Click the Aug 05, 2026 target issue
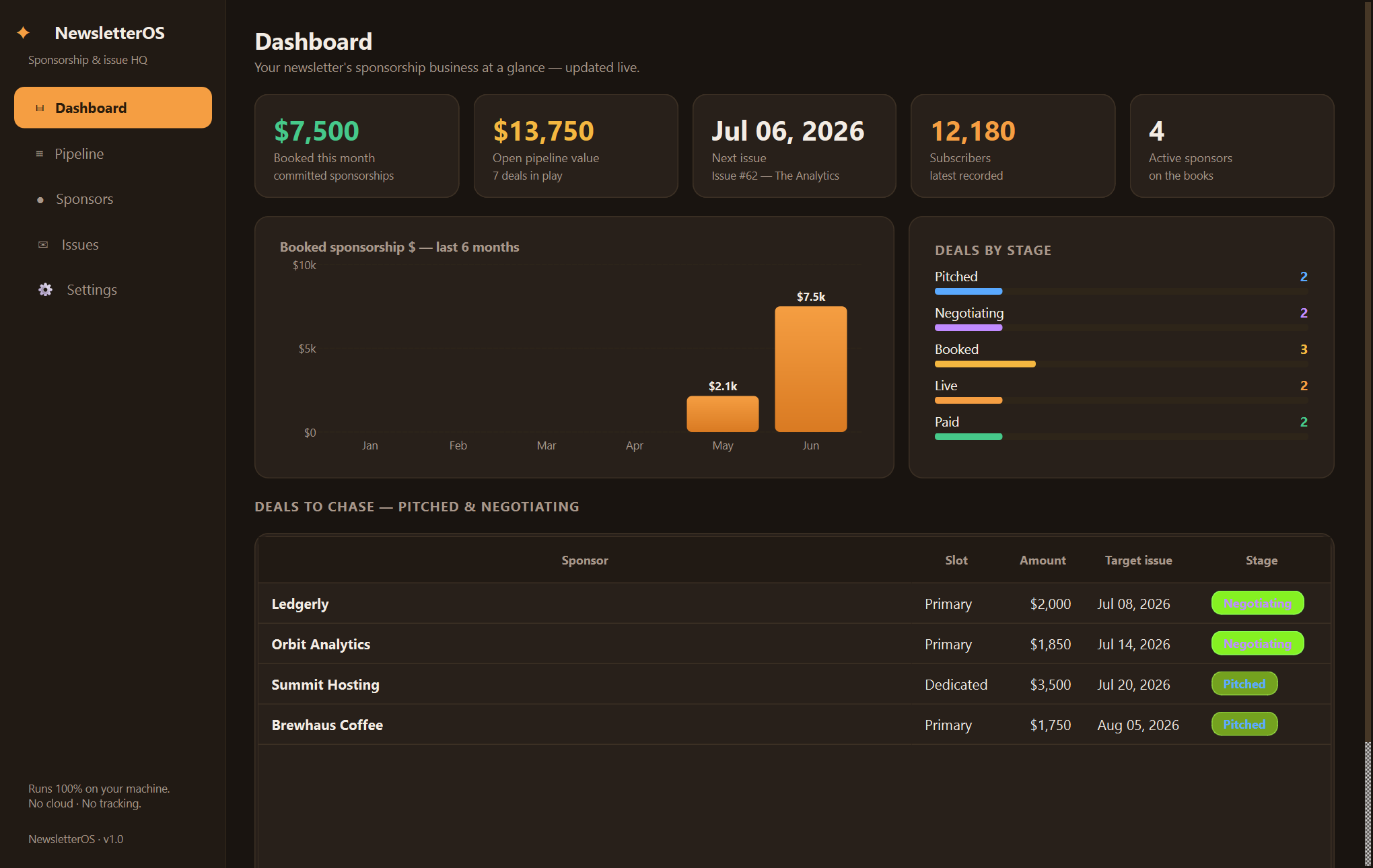The height and width of the screenshot is (868, 1373). coord(1138,725)
